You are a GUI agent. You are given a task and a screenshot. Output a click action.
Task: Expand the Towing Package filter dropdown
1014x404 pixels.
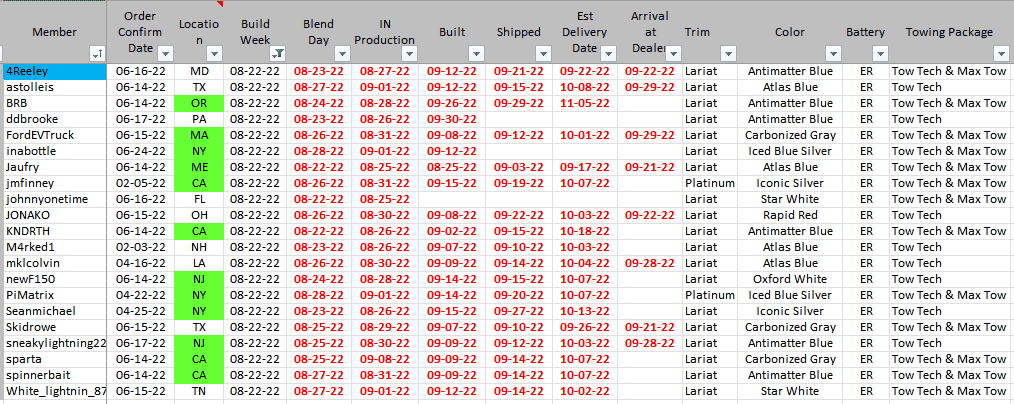1000,53
